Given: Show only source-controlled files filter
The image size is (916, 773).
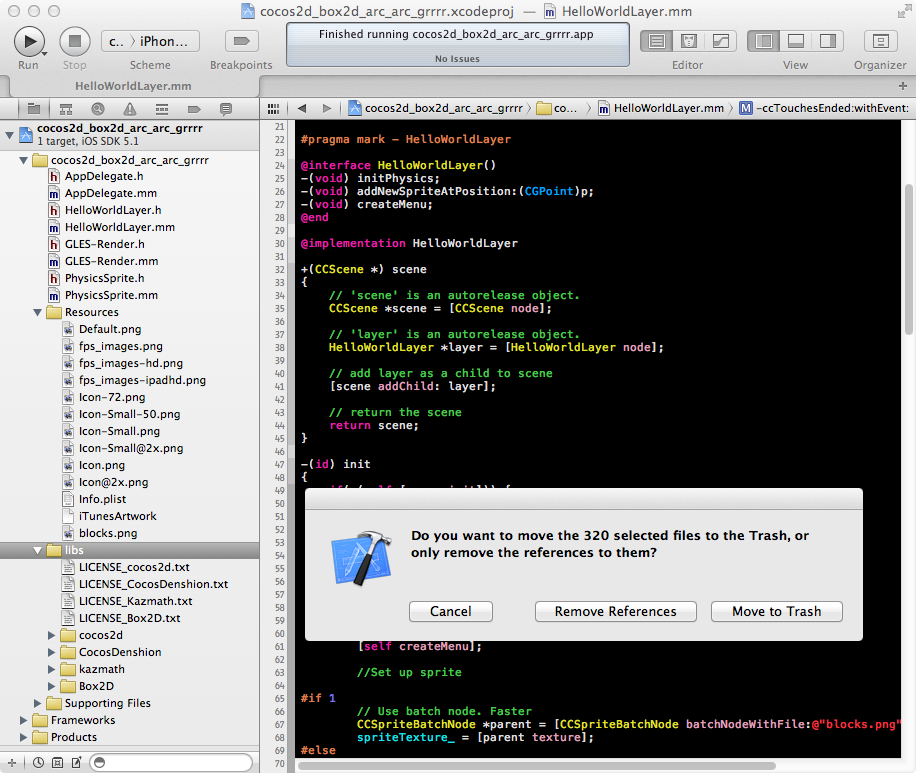Looking at the screenshot, I should click(57, 762).
